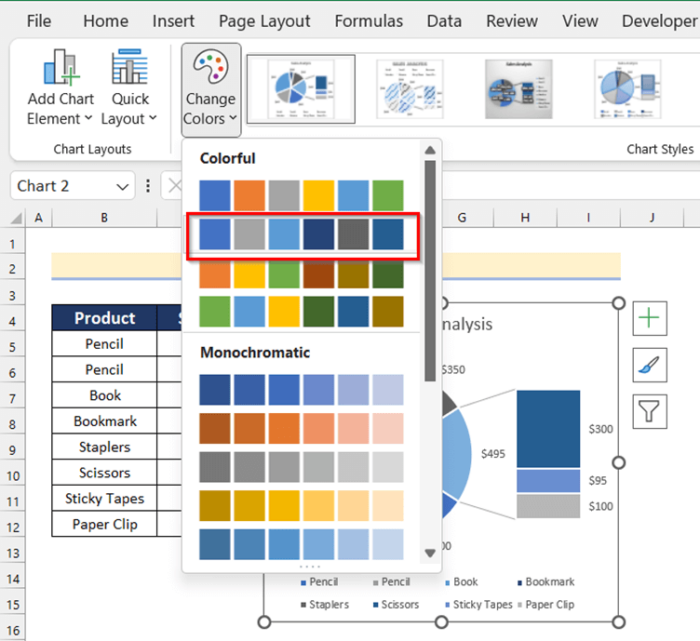Screen dimensions: 700x641
Task: Select row 7 header
Action: 12,399
